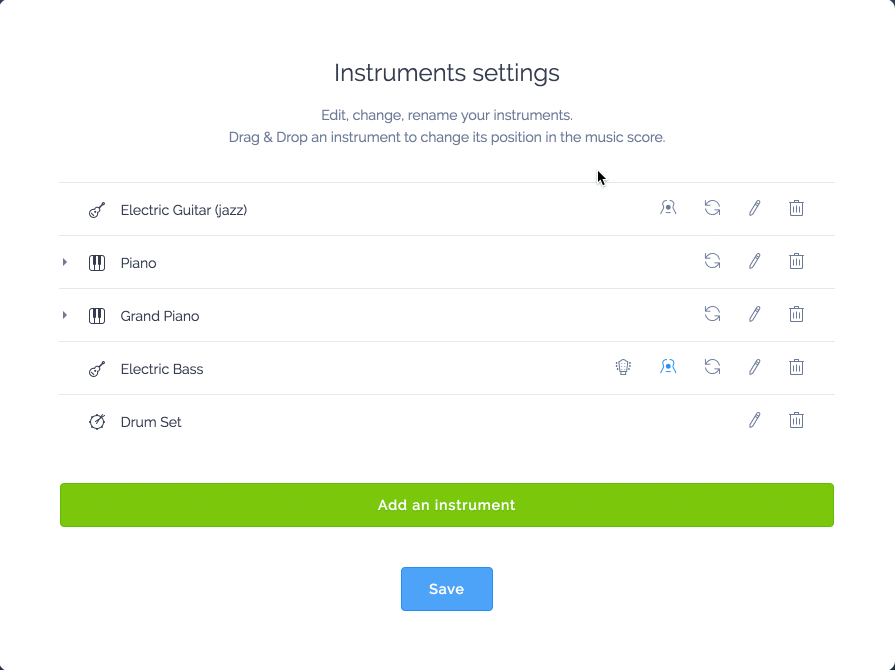Click the Add an instrument button

(447, 505)
